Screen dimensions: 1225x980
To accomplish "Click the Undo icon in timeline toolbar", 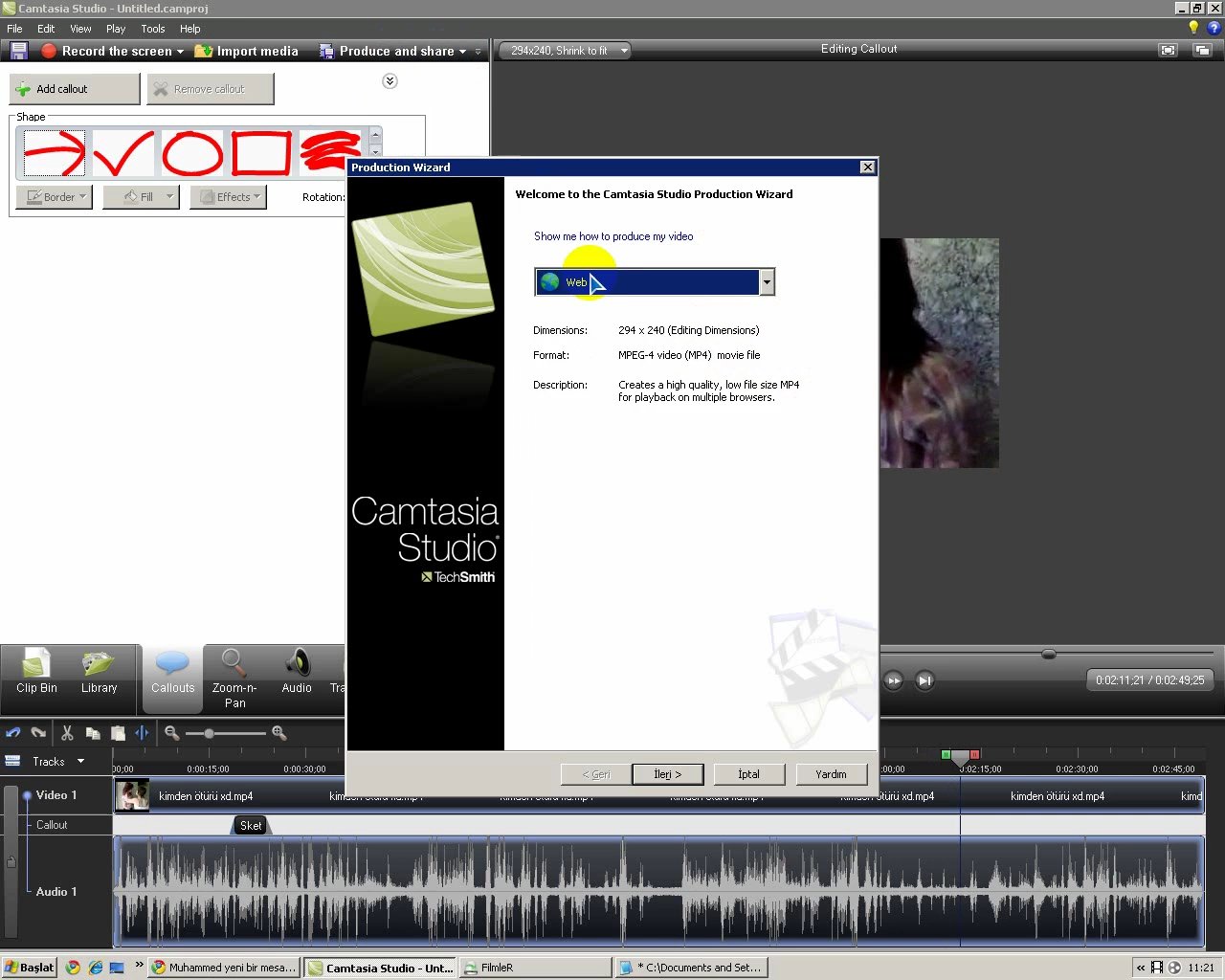I will pyautogui.click(x=13, y=733).
